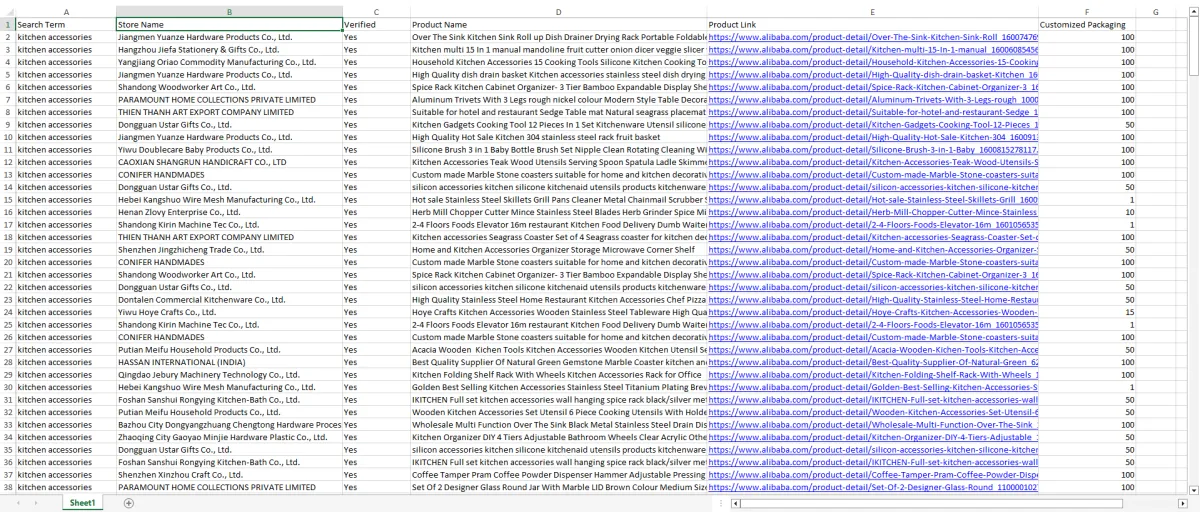Screen dimensions: 1200x512
Task: Open the Kitchen-Folding-Shelf-Rack-With-Wheels link
Action: click(873, 374)
